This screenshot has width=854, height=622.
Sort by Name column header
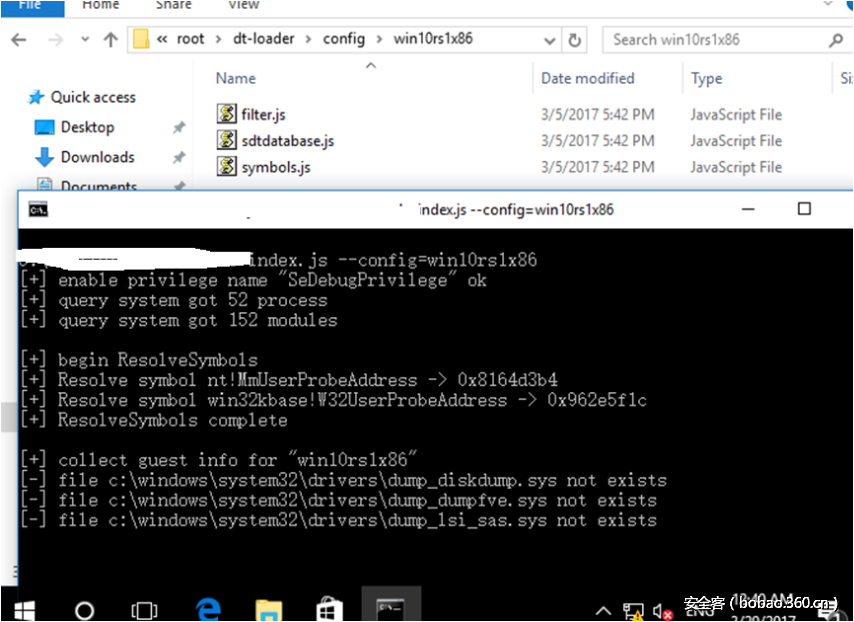[x=236, y=78]
